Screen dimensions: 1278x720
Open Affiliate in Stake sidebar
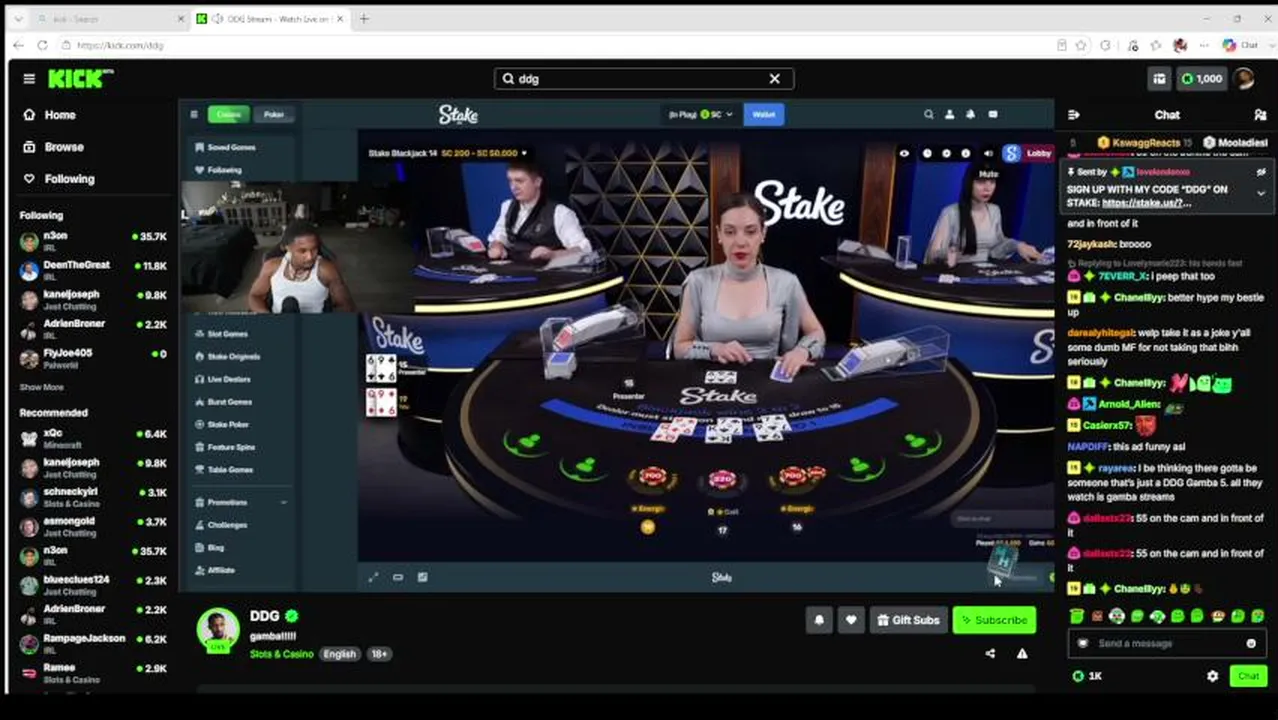[214, 570]
